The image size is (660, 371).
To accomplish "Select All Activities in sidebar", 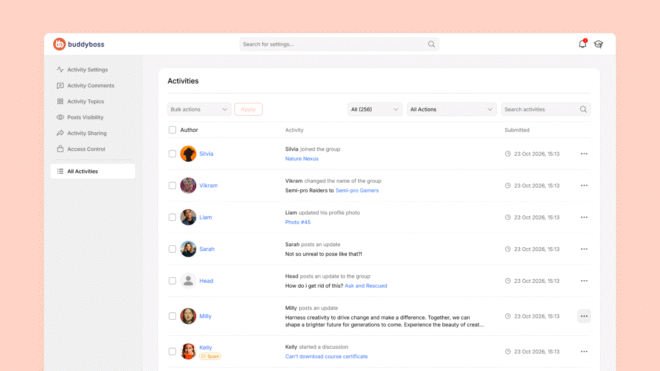I will coord(93,171).
